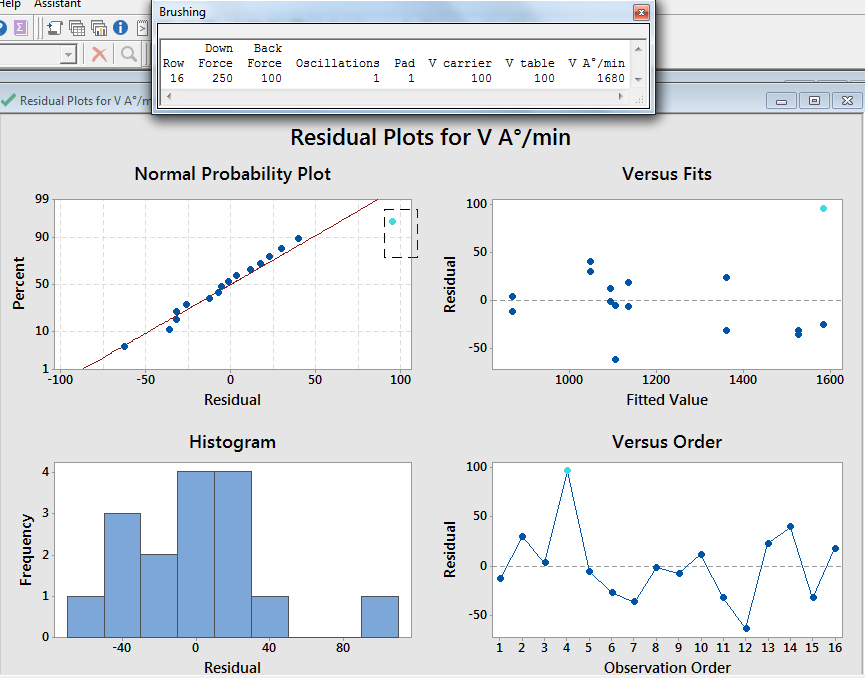Click the red X cancel icon
The height and width of the screenshot is (678, 865).
coord(99,54)
